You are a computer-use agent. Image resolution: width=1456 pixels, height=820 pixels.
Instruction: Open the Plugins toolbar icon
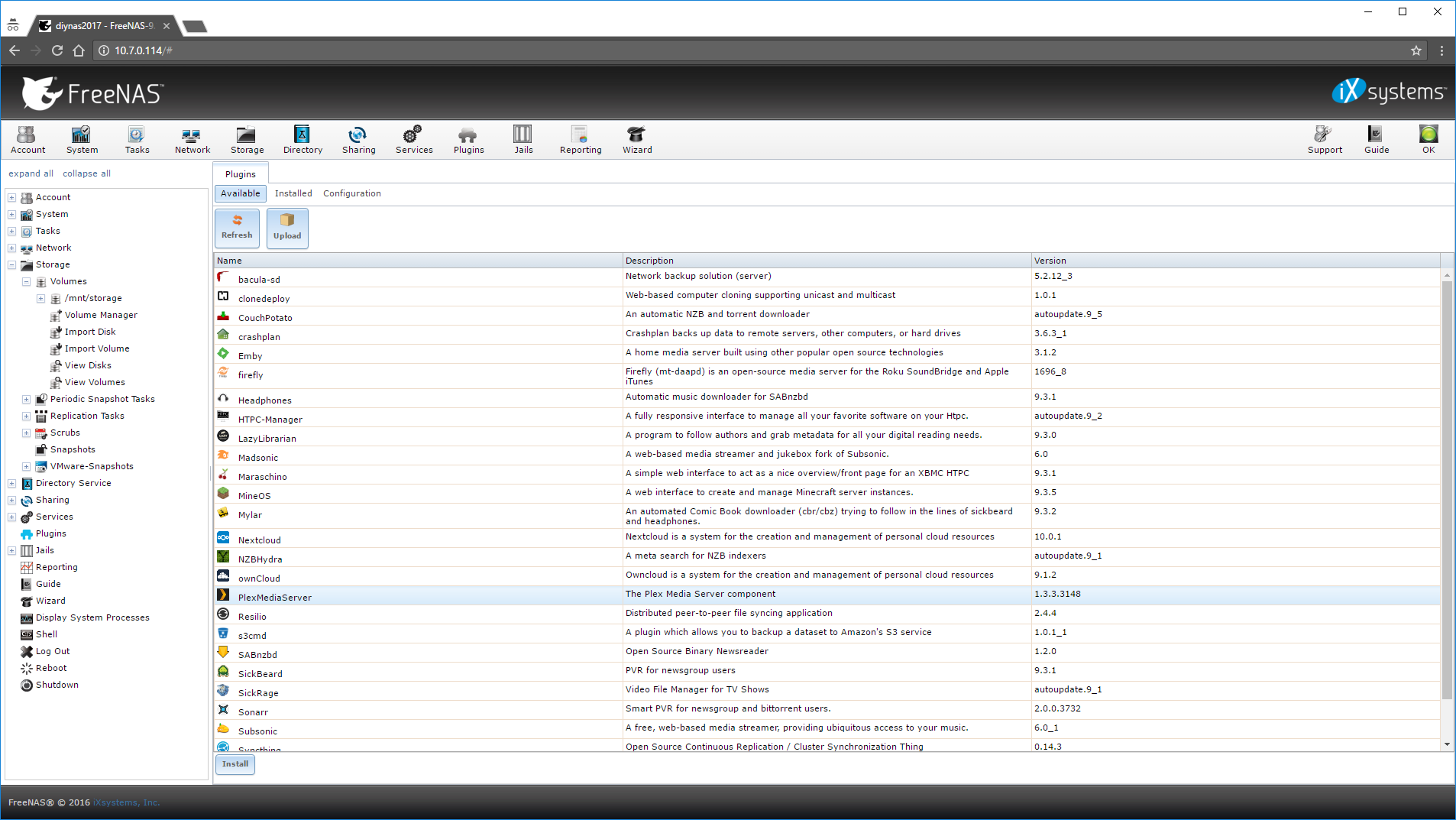pos(468,140)
